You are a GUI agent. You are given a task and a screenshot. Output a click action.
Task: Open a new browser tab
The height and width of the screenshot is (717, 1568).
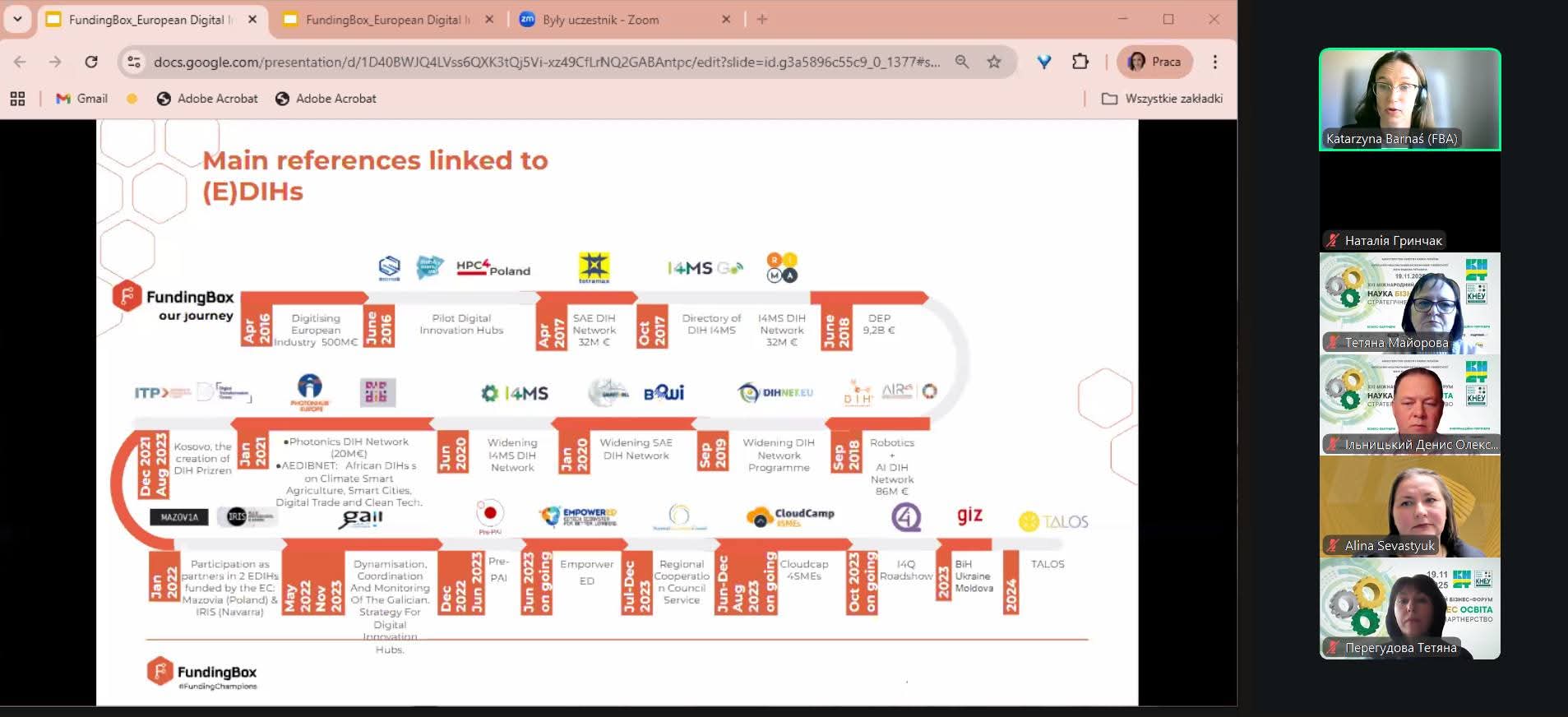[762, 19]
